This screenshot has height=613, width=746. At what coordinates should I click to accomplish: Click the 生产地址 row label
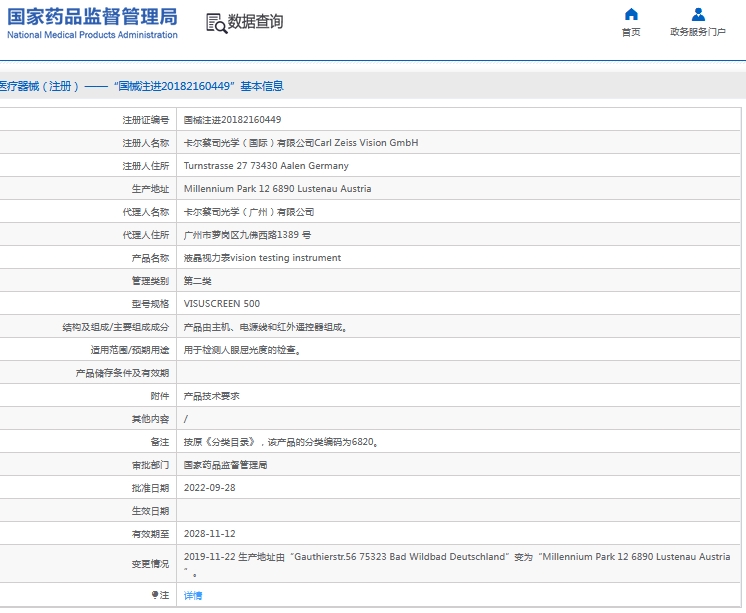pyautogui.click(x=150, y=189)
